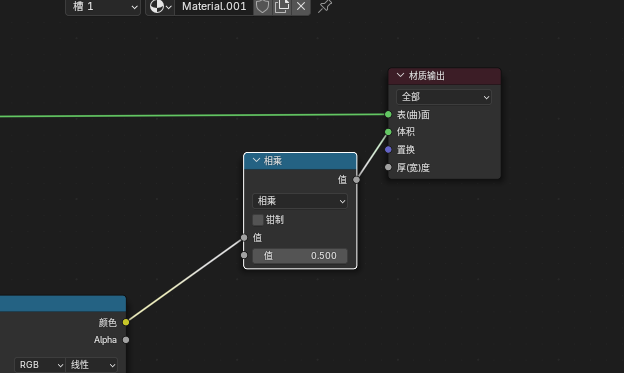
Task: Open the 相乘 operation dropdown
Action: (300, 201)
